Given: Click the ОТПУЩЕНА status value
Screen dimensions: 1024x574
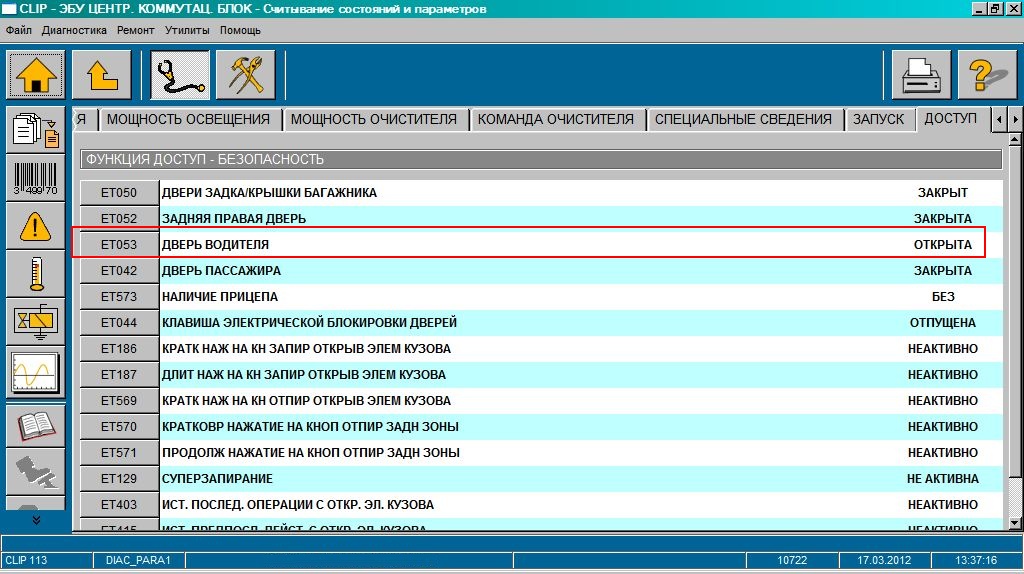Looking at the screenshot, I should 942,323.
